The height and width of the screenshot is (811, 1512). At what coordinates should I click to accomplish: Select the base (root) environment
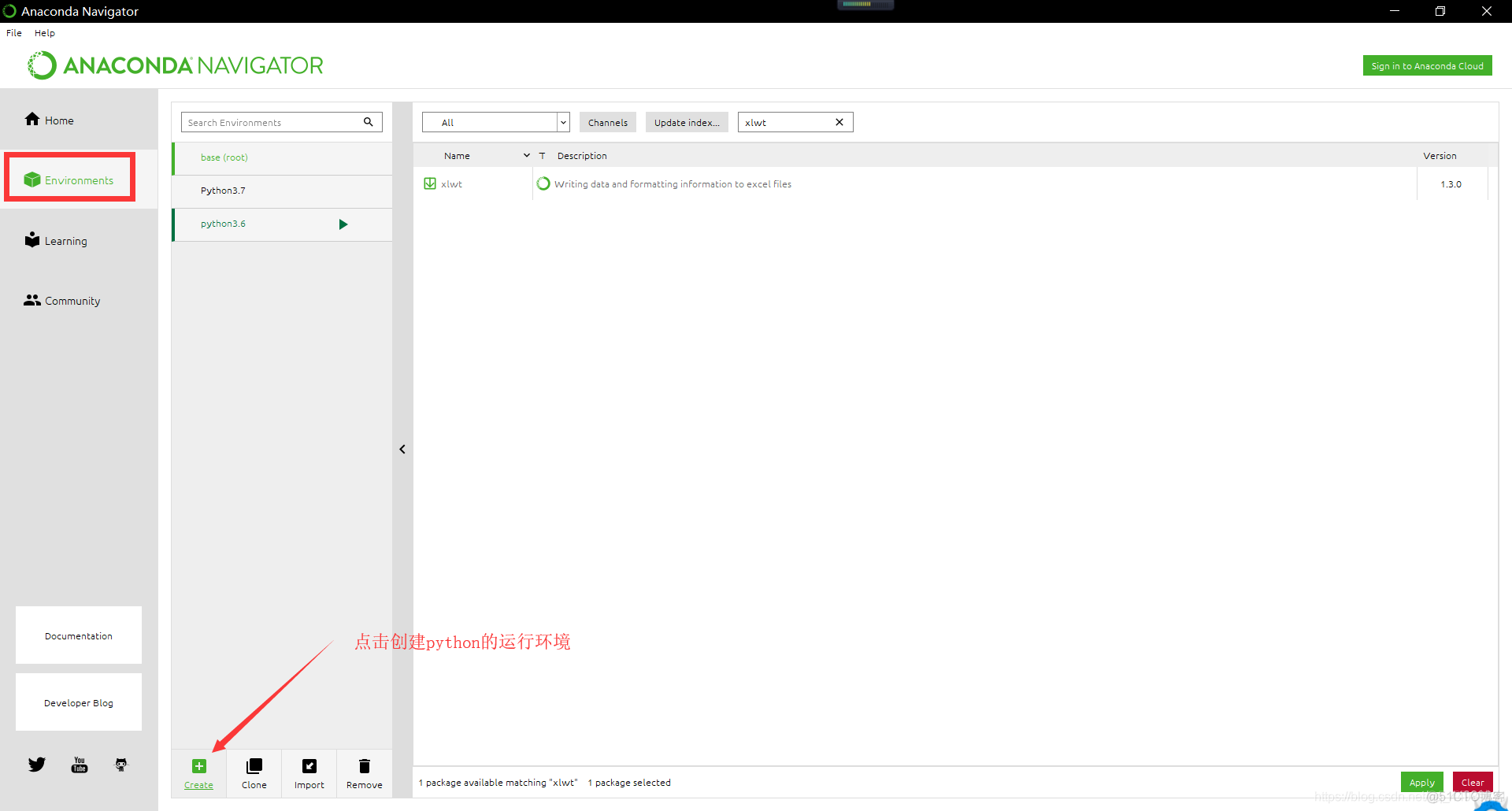pos(282,157)
